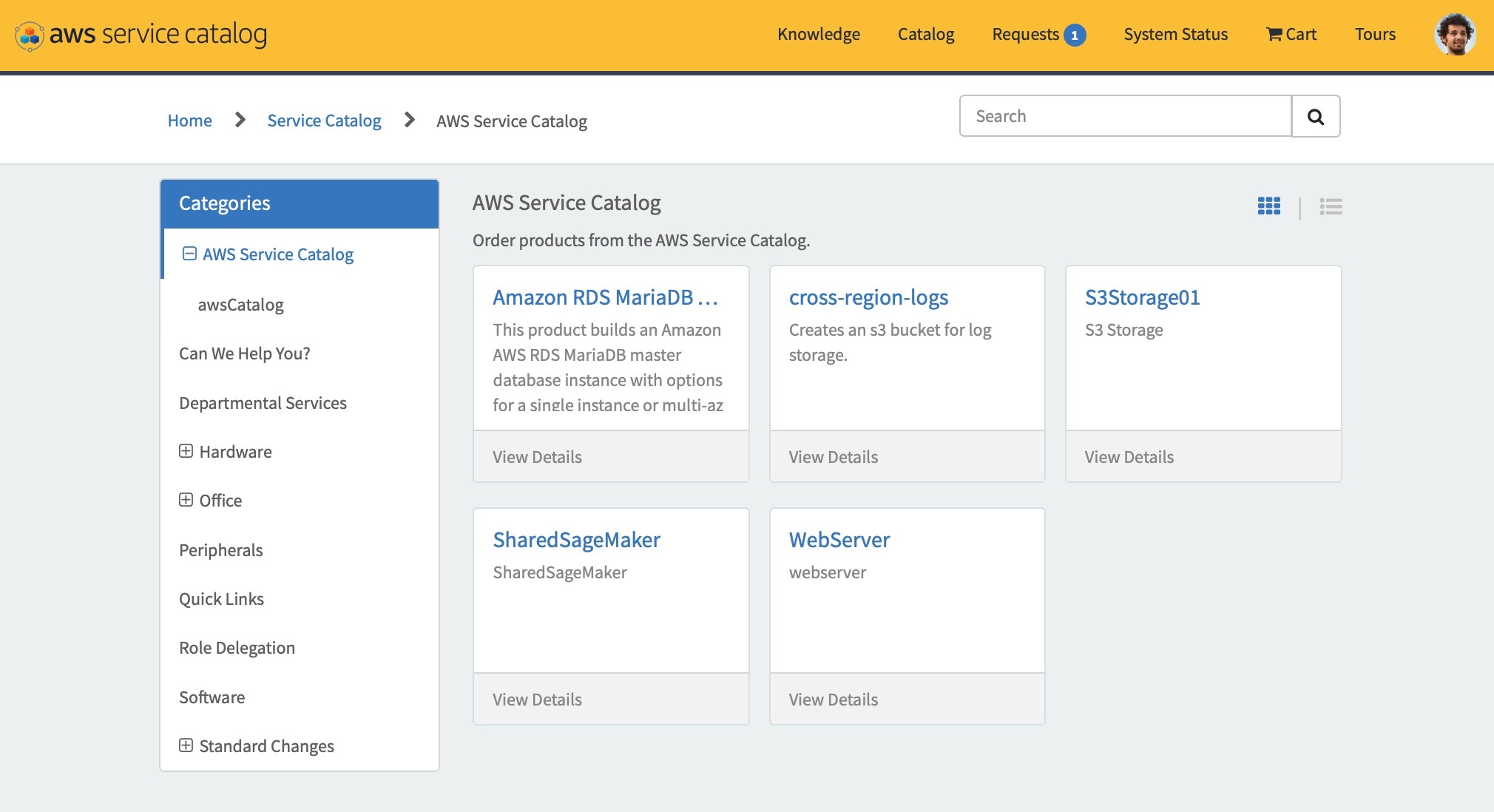Go to the Service Catalog breadcrumb
The height and width of the screenshot is (812, 1494).
[x=324, y=121]
